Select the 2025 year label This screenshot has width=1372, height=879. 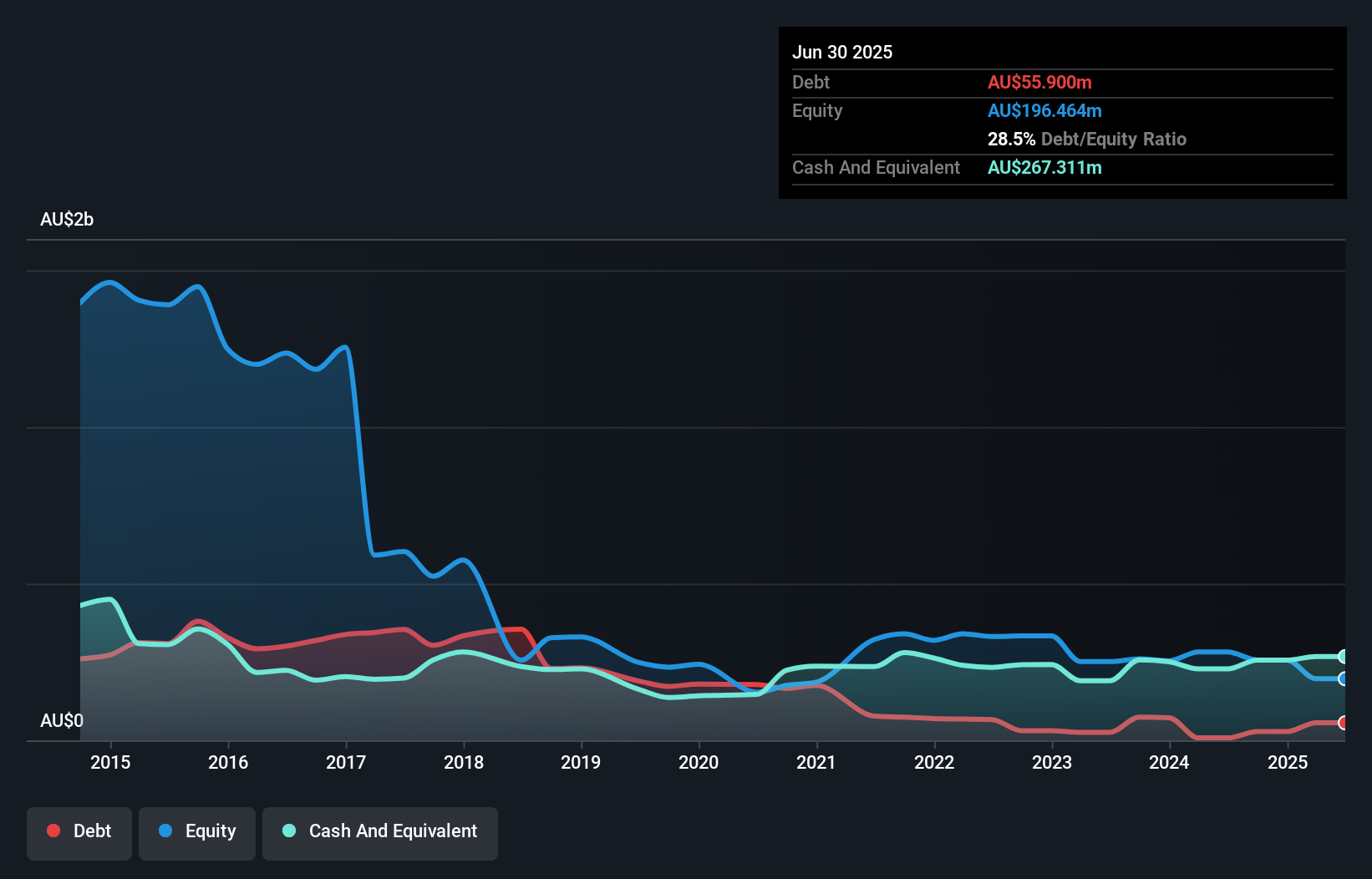click(x=1288, y=762)
